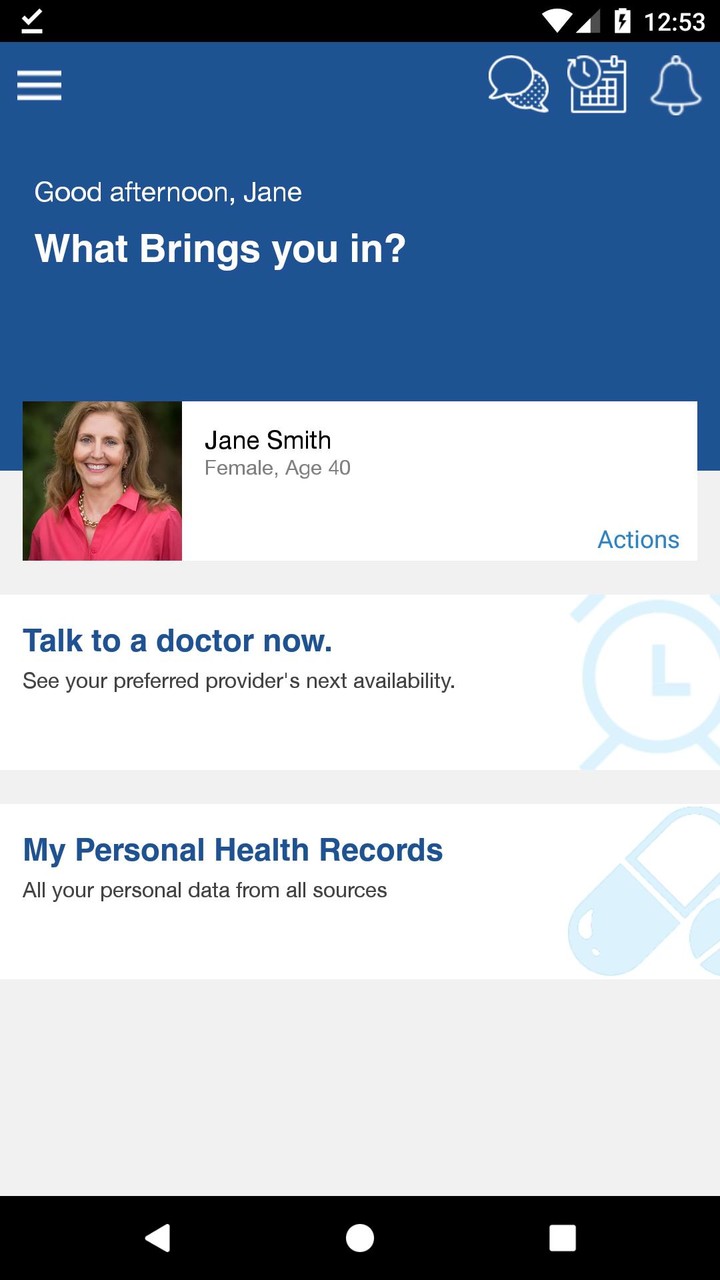Click Jane Smith's profile photo
Image resolution: width=720 pixels, height=1280 pixels.
[102, 481]
